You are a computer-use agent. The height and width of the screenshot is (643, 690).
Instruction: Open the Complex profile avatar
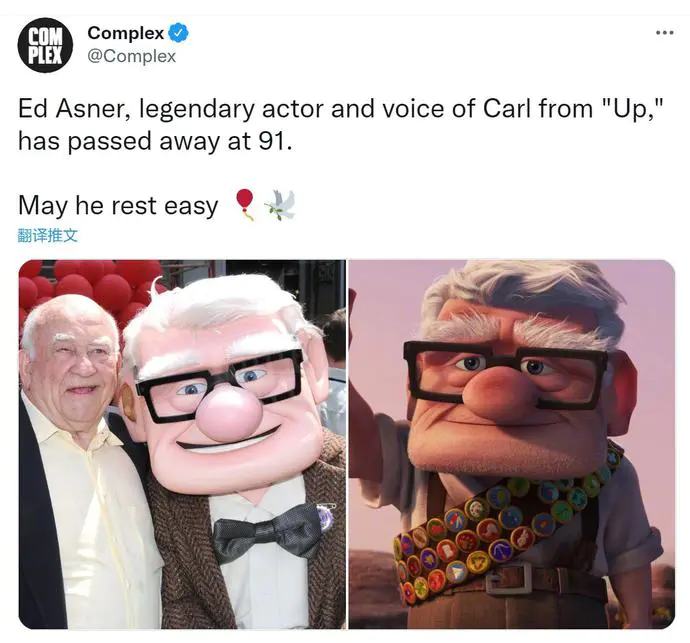click(x=45, y=45)
